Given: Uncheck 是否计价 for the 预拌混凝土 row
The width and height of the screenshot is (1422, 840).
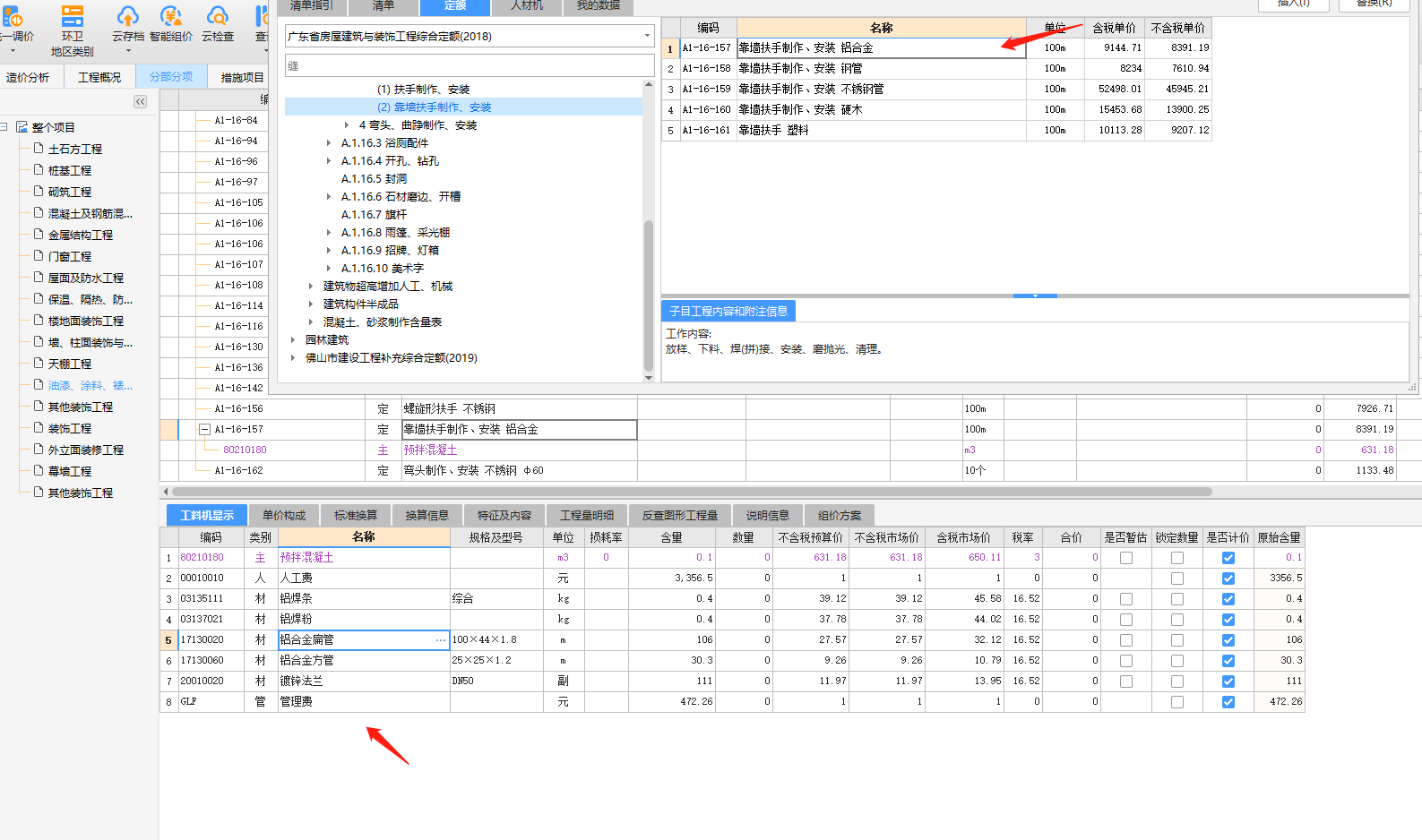Looking at the screenshot, I should (1228, 558).
